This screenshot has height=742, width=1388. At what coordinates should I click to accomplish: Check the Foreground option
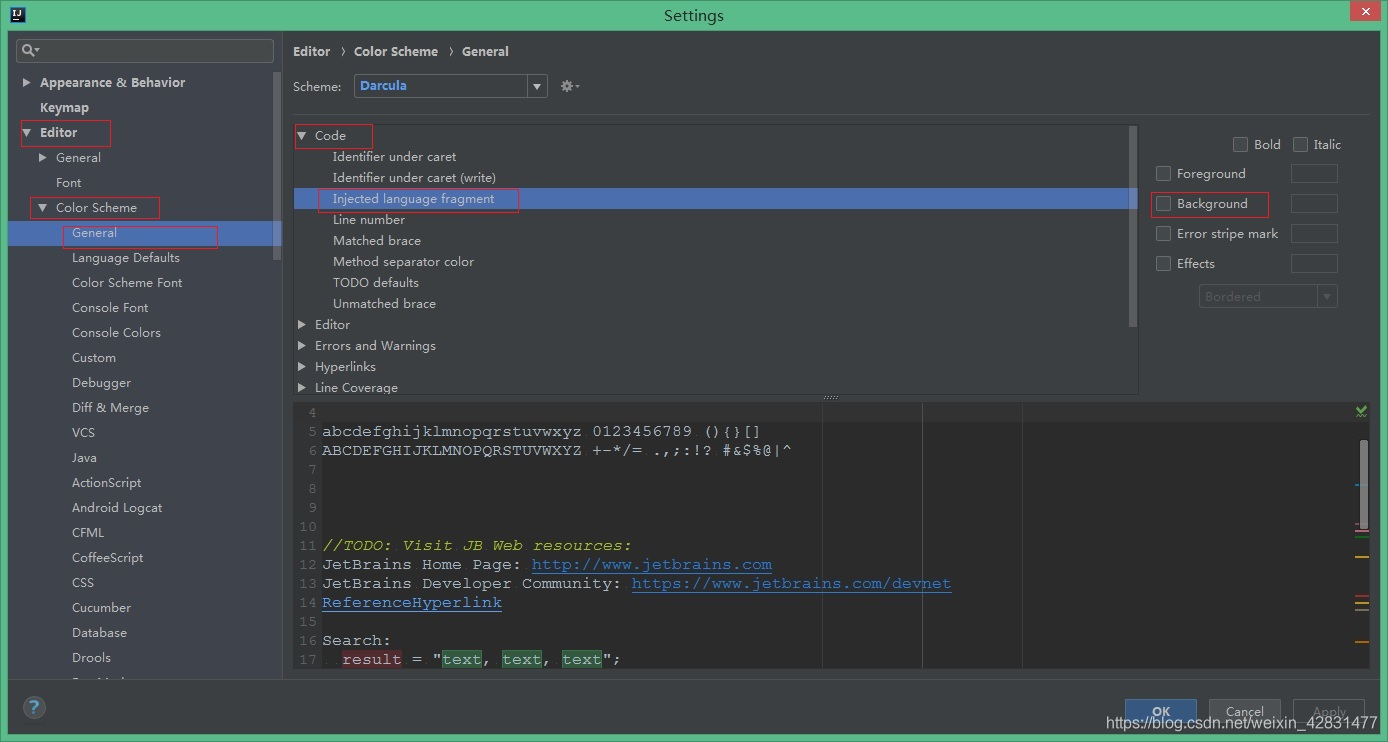[1163, 173]
